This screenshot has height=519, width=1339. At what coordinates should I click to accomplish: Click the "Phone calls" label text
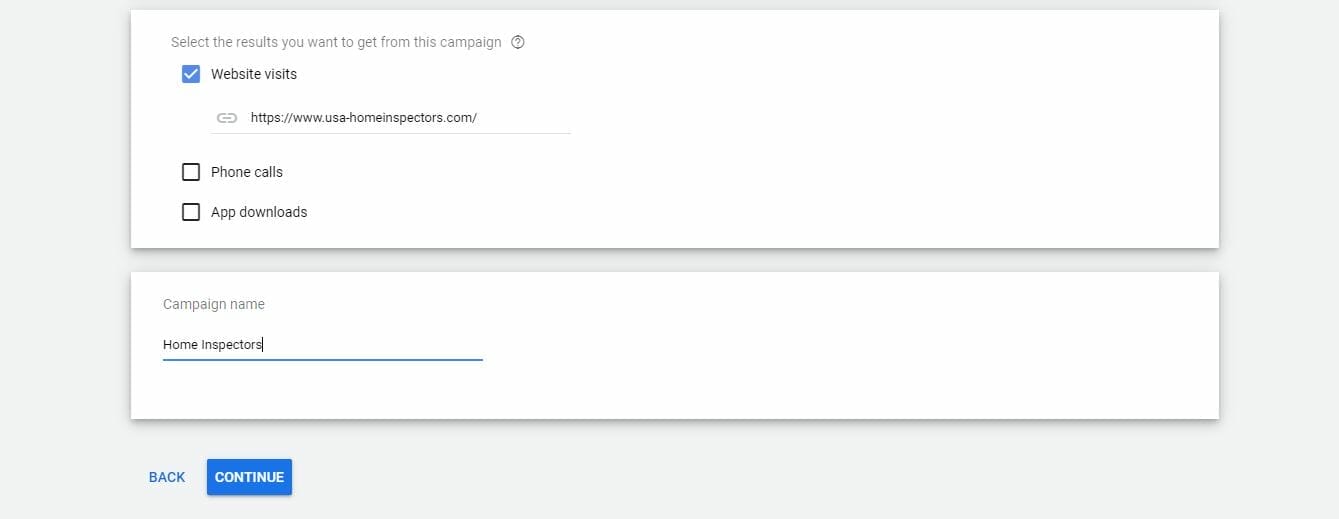[247, 172]
